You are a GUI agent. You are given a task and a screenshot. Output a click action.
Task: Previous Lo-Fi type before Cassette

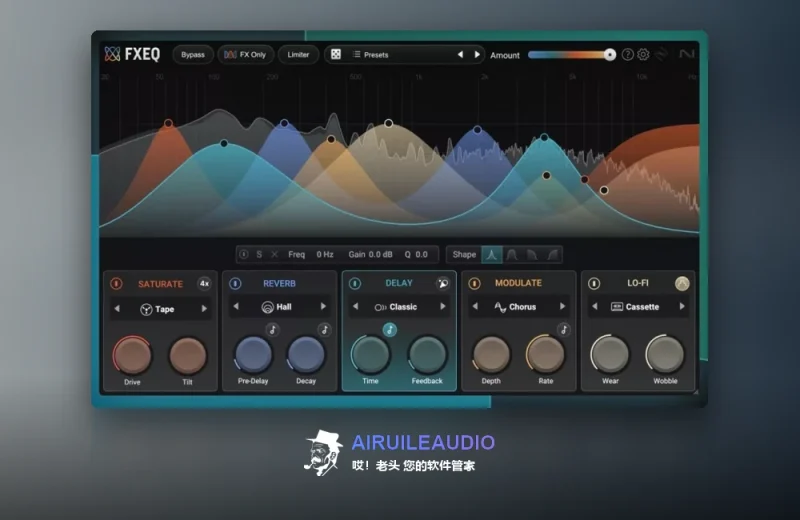coord(595,306)
